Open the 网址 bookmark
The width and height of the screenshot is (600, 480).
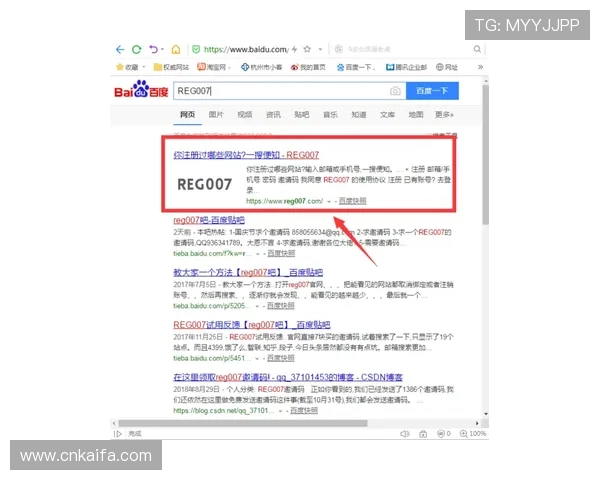pos(447,67)
